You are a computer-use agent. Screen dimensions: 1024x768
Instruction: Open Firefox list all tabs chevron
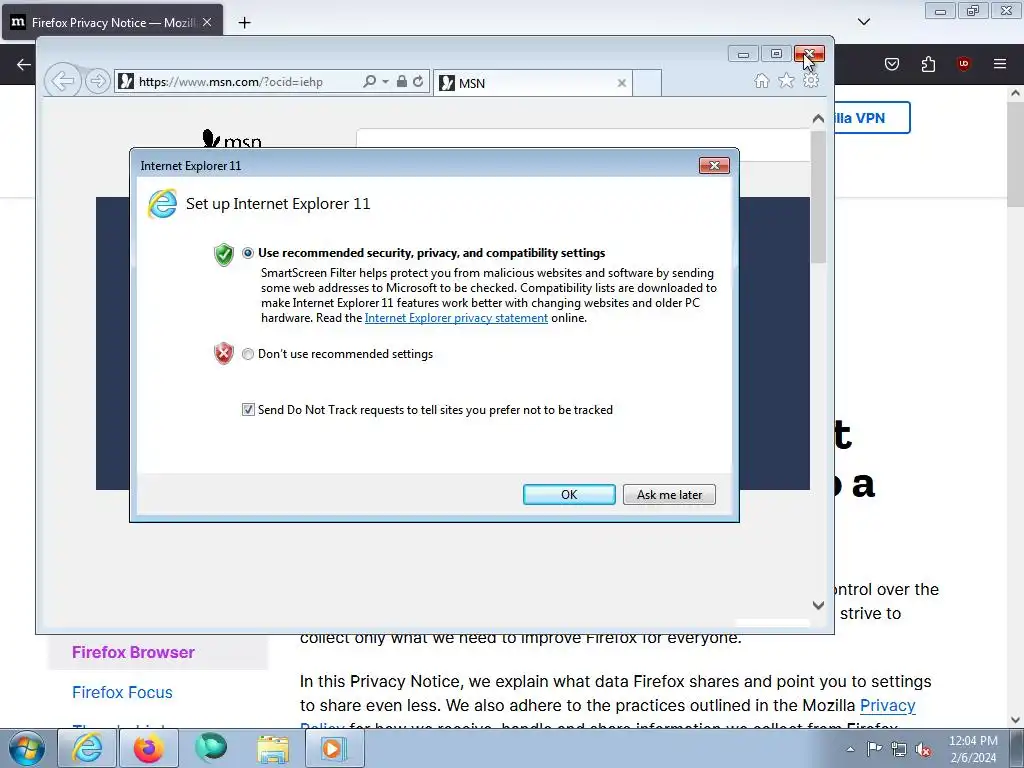(x=864, y=22)
